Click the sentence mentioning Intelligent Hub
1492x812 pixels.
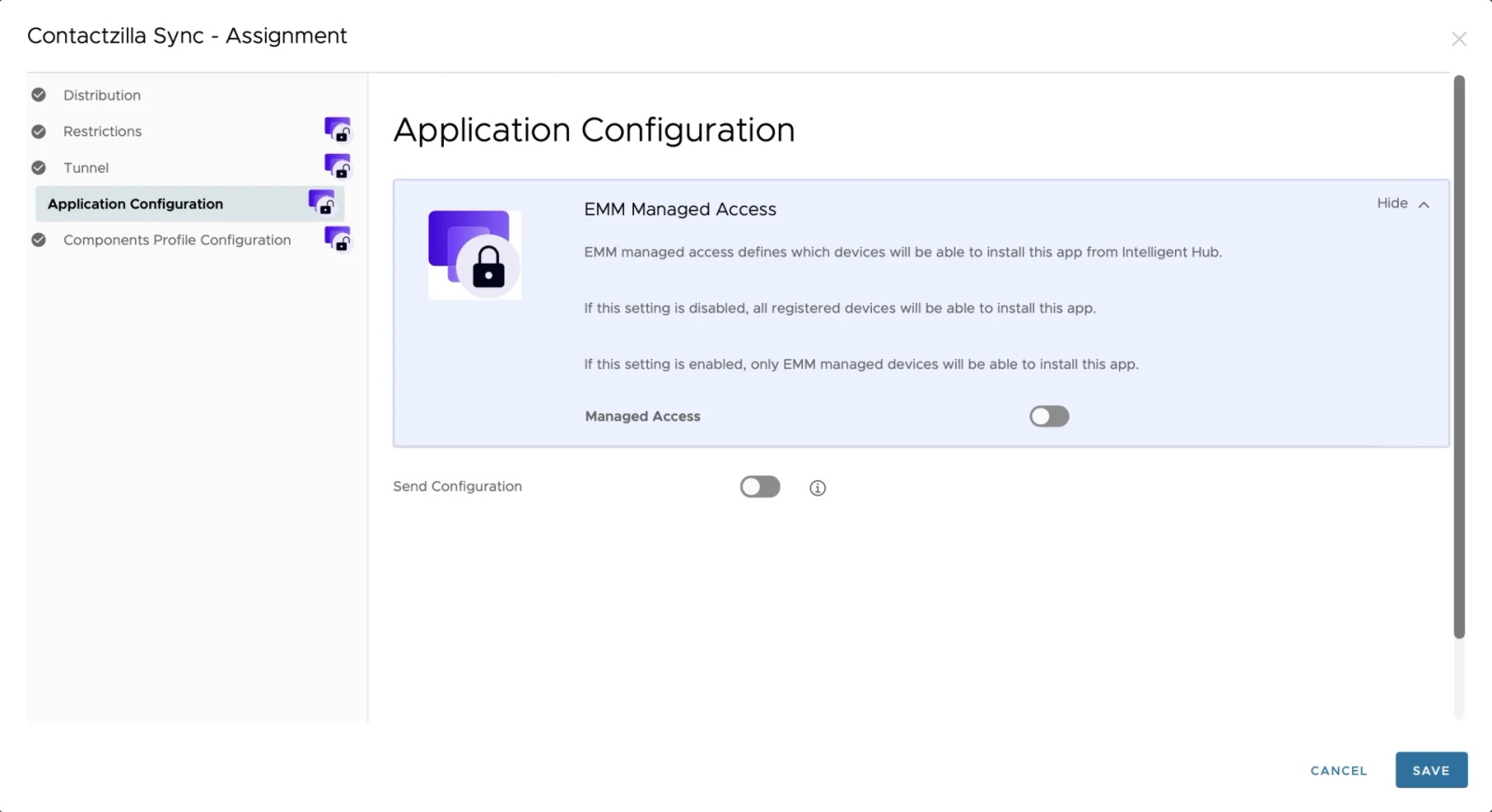(x=903, y=252)
